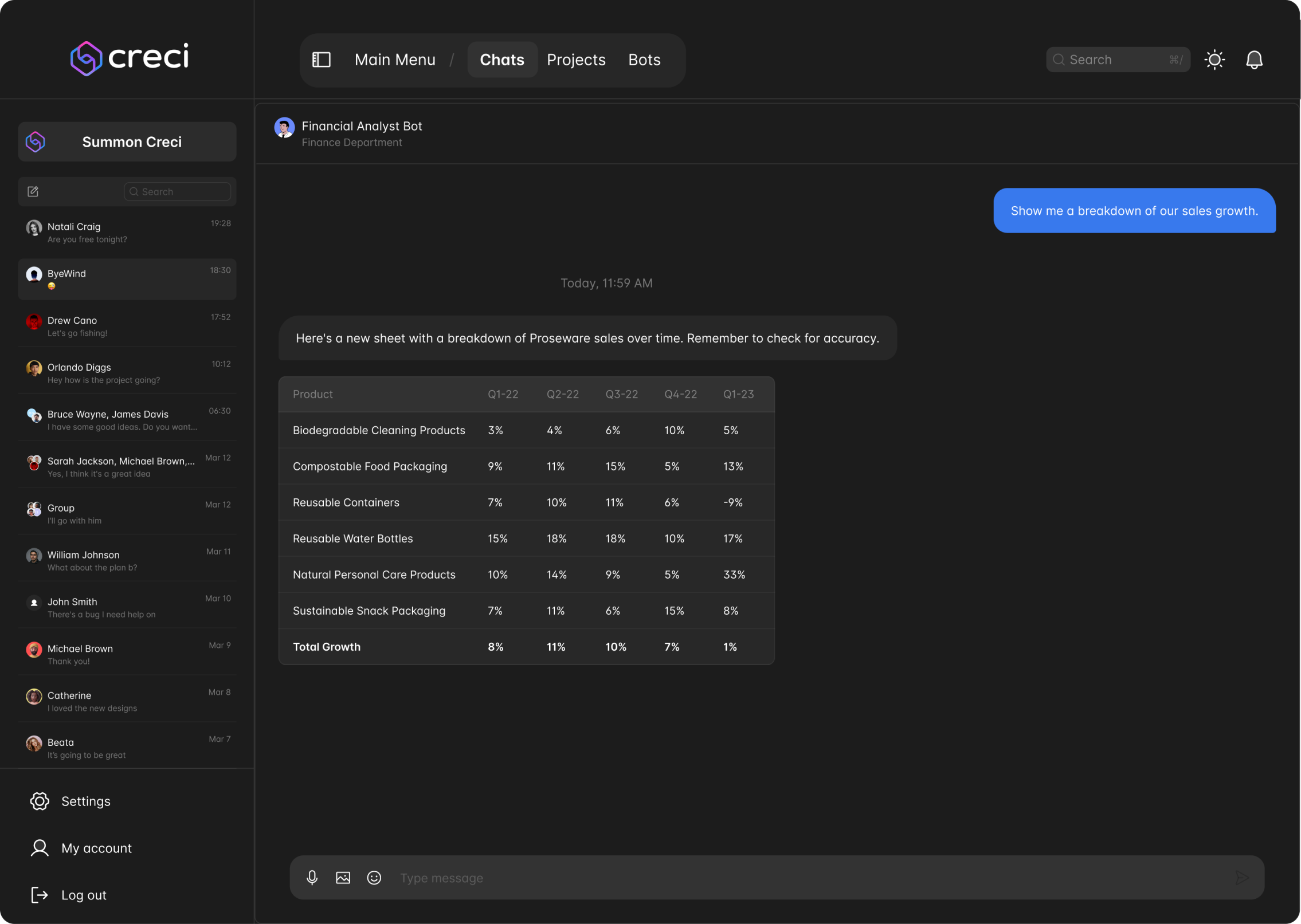Click the chat list Search box
This screenshot has width=1301, height=924.
coord(178,191)
